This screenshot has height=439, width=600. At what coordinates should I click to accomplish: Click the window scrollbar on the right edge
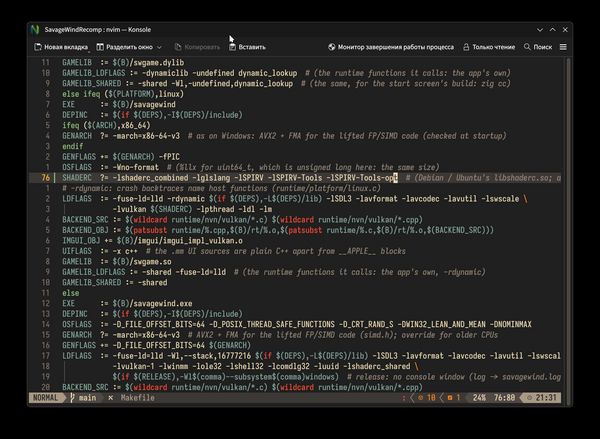pyautogui.click(x=569, y=226)
